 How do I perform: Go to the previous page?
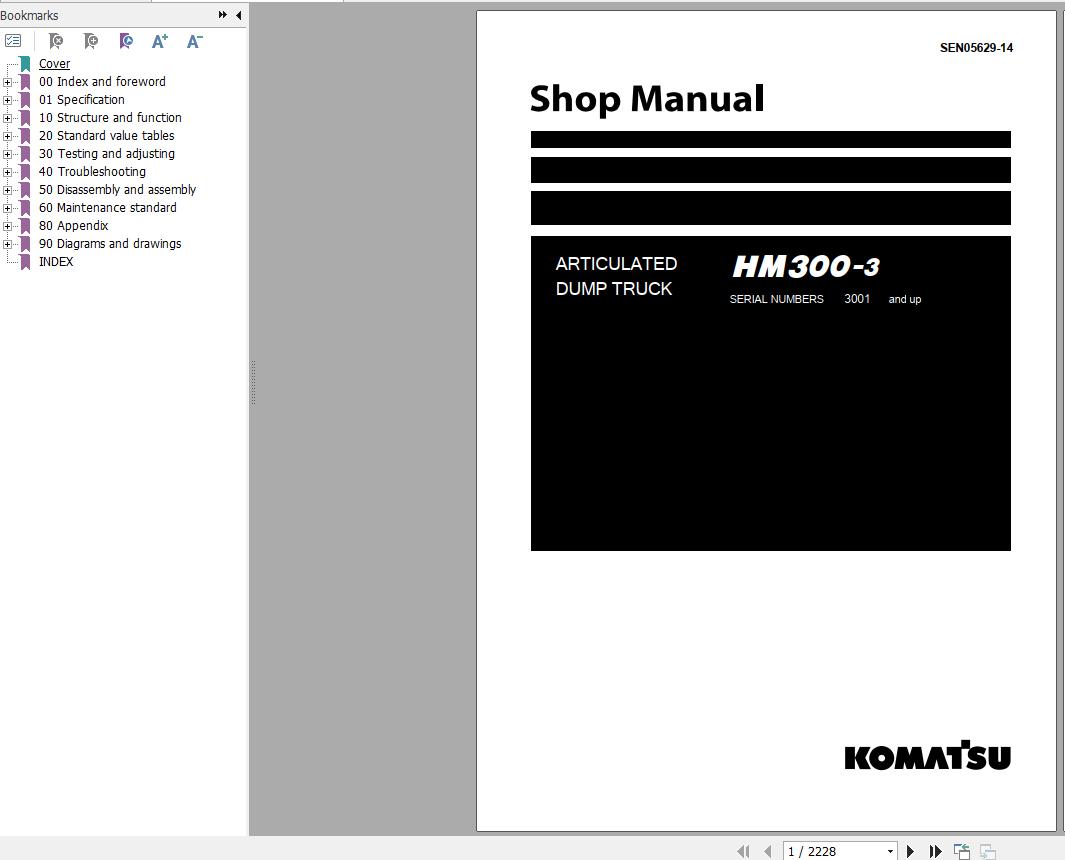click(x=768, y=851)
